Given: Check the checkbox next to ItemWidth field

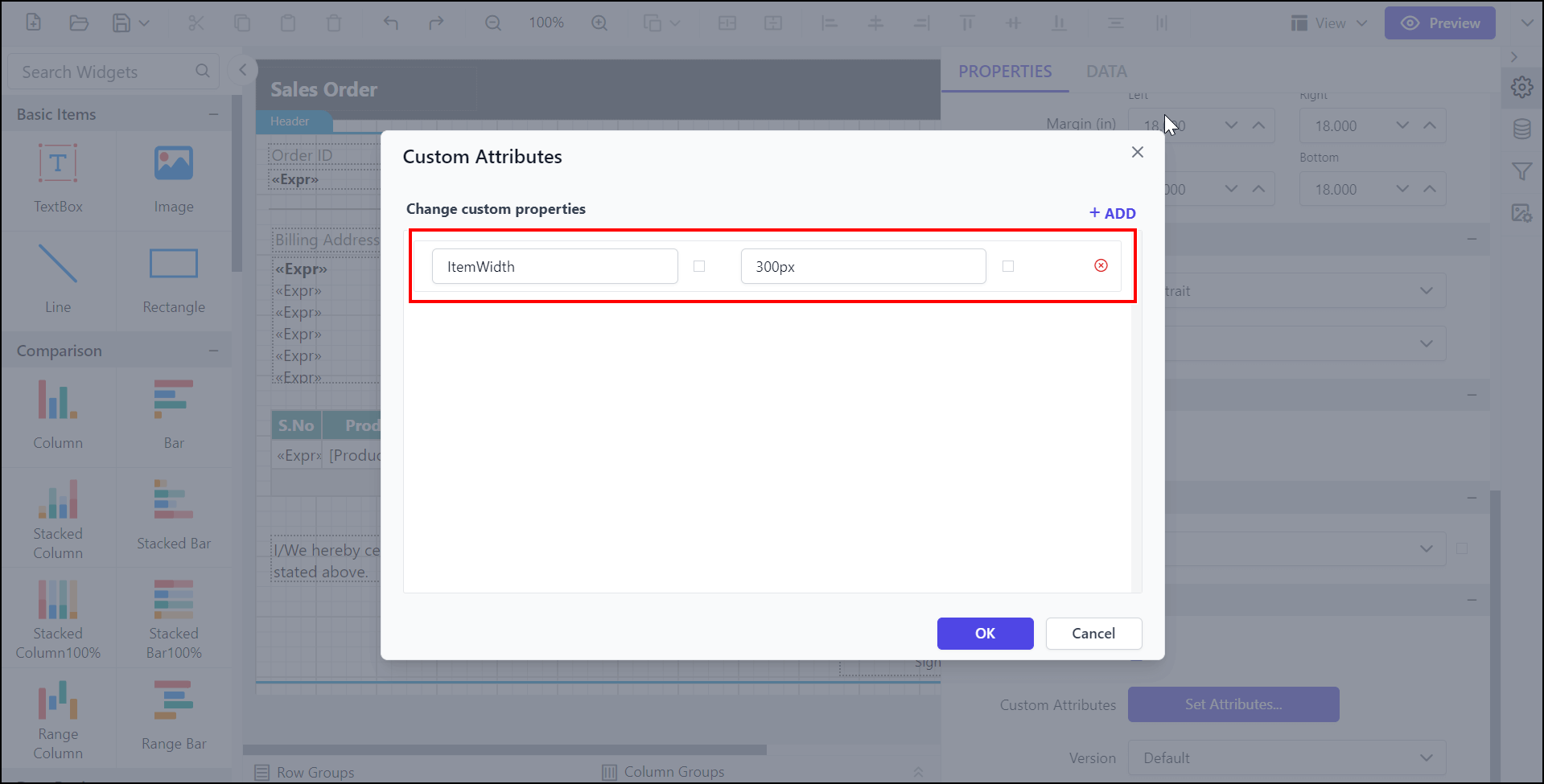Looking at the screenshot, I should click(699, 266).
